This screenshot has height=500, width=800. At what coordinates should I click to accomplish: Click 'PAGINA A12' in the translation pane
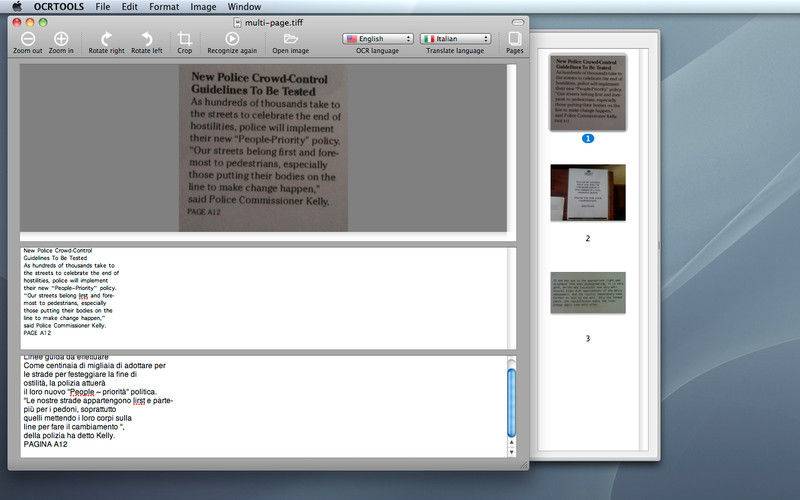coord(45,444)
